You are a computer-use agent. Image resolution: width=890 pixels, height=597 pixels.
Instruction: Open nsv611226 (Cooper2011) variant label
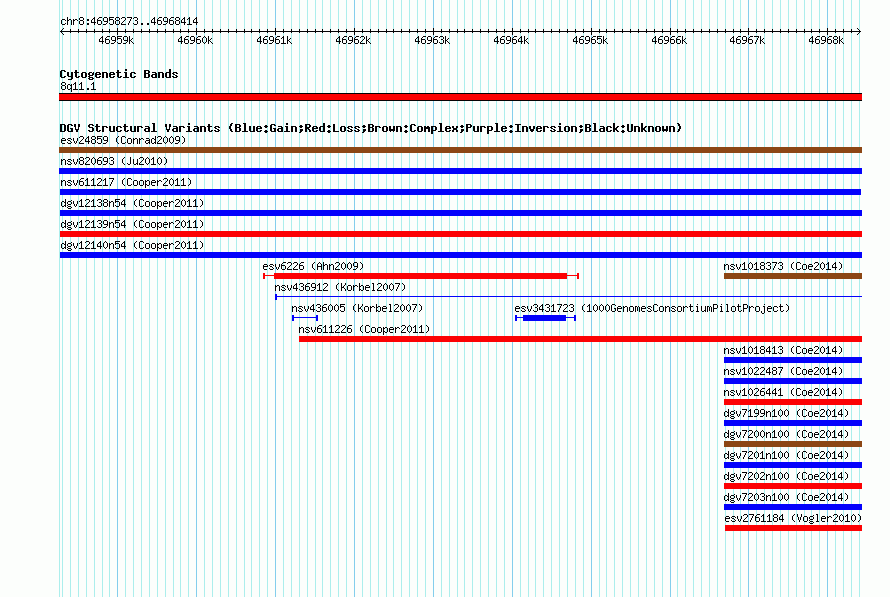364,329
